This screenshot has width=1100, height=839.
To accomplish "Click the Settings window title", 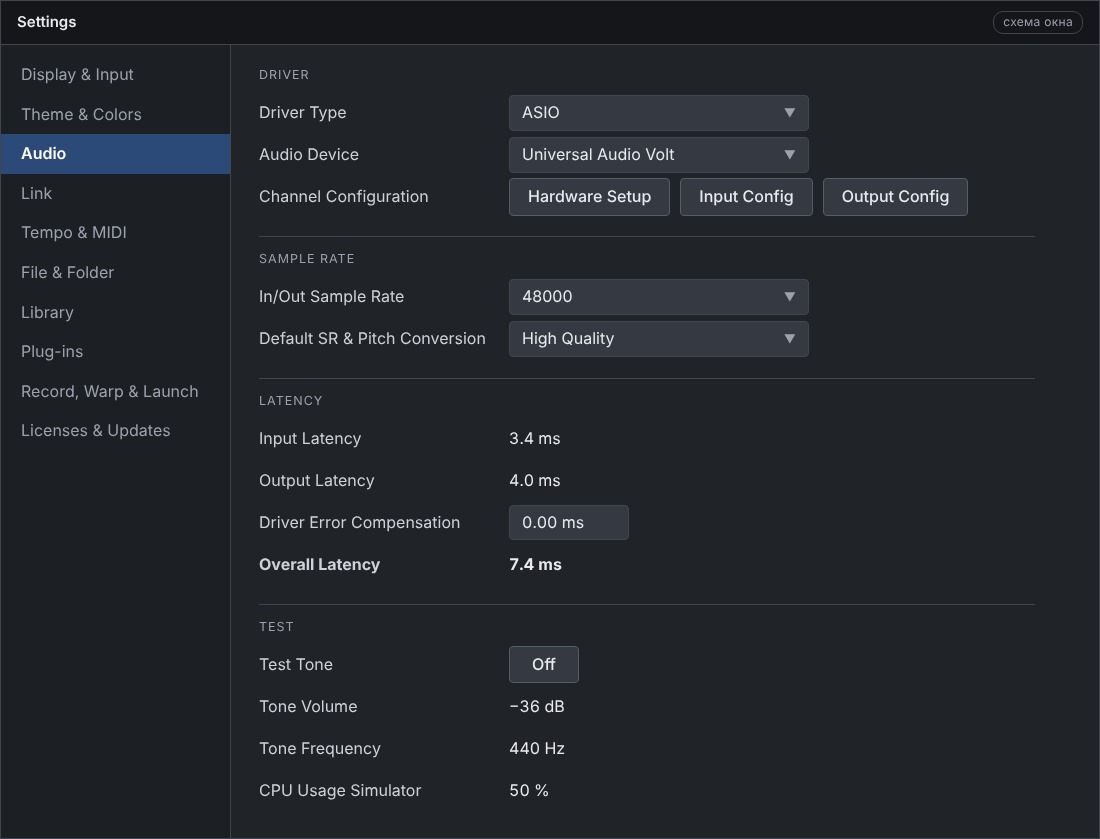I will [x=46, y=22].
